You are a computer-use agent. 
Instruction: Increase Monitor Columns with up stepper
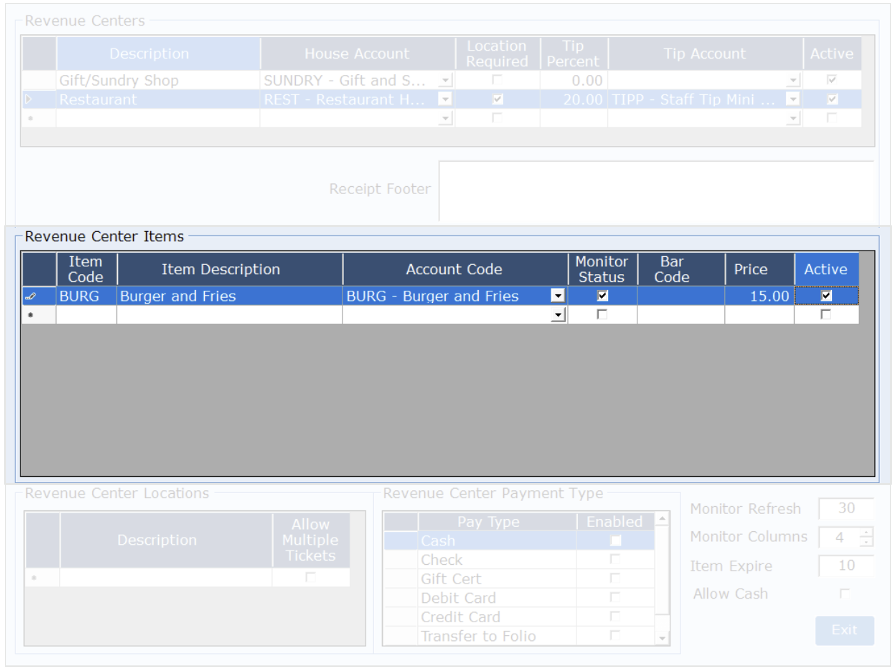865,532
